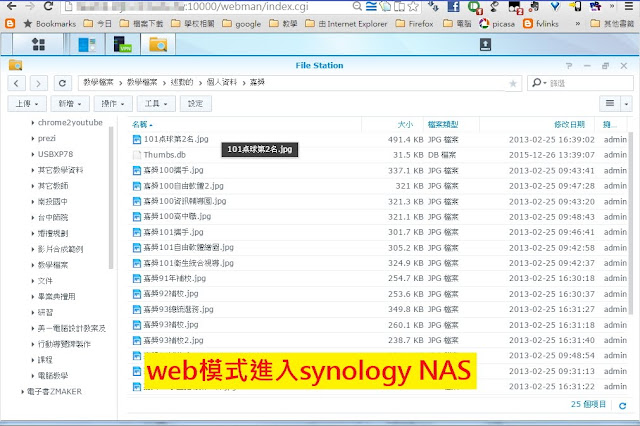Open the Chrome hamburger menu
This screenshot has height=426, width=640.
[629, 6]
